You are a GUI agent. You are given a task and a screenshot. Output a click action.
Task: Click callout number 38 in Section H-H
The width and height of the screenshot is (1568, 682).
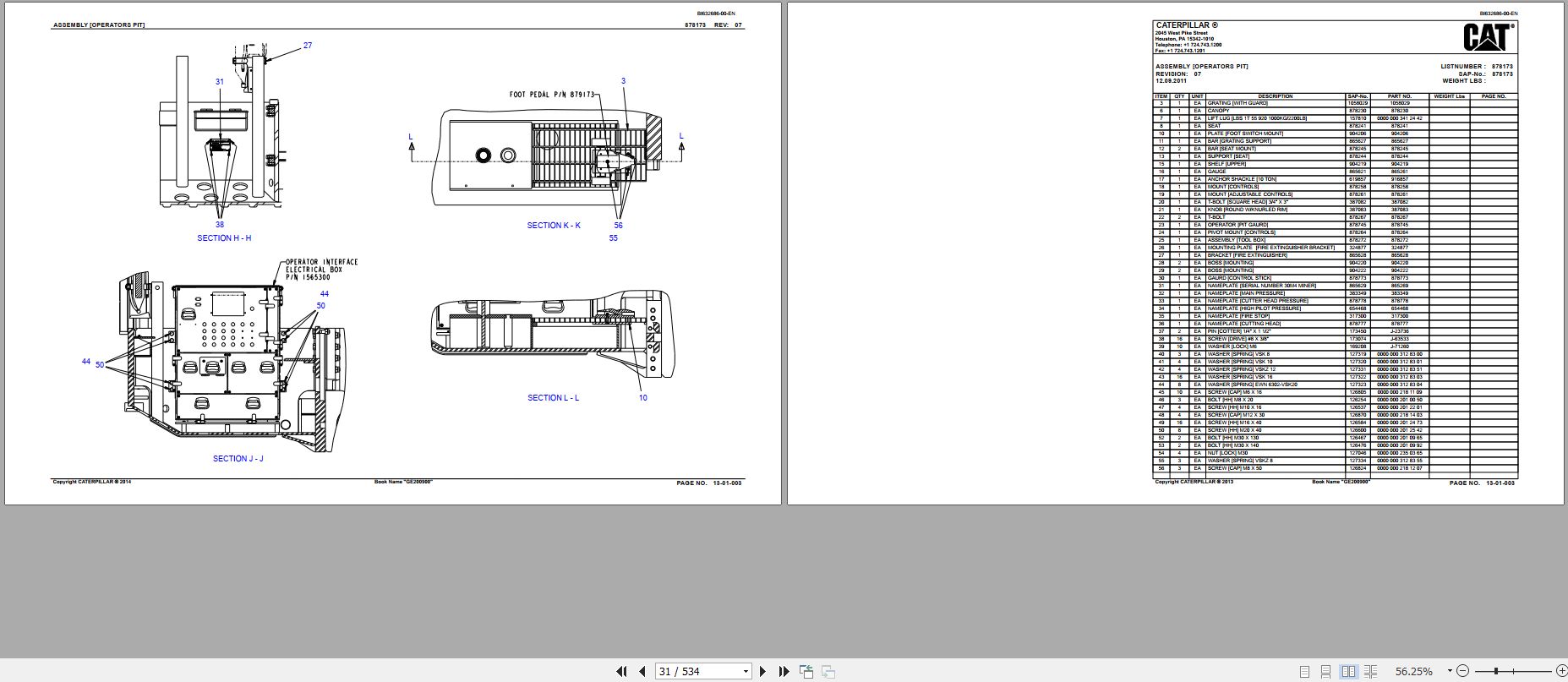pyautogui.click(x=220, y=225)
